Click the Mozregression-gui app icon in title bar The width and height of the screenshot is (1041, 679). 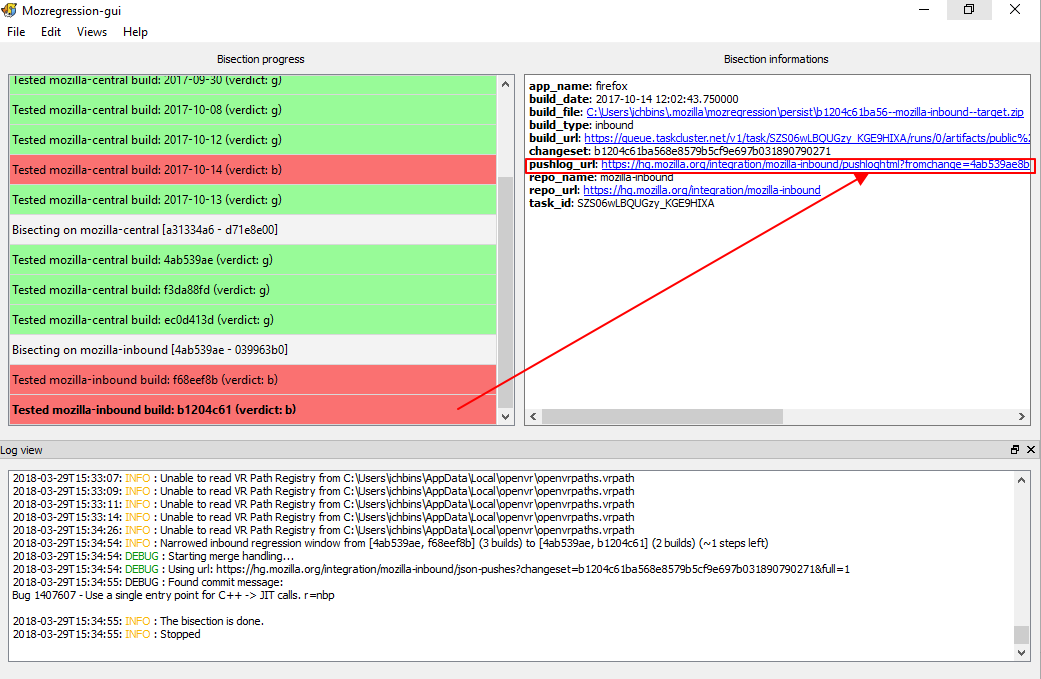[9, 10]
